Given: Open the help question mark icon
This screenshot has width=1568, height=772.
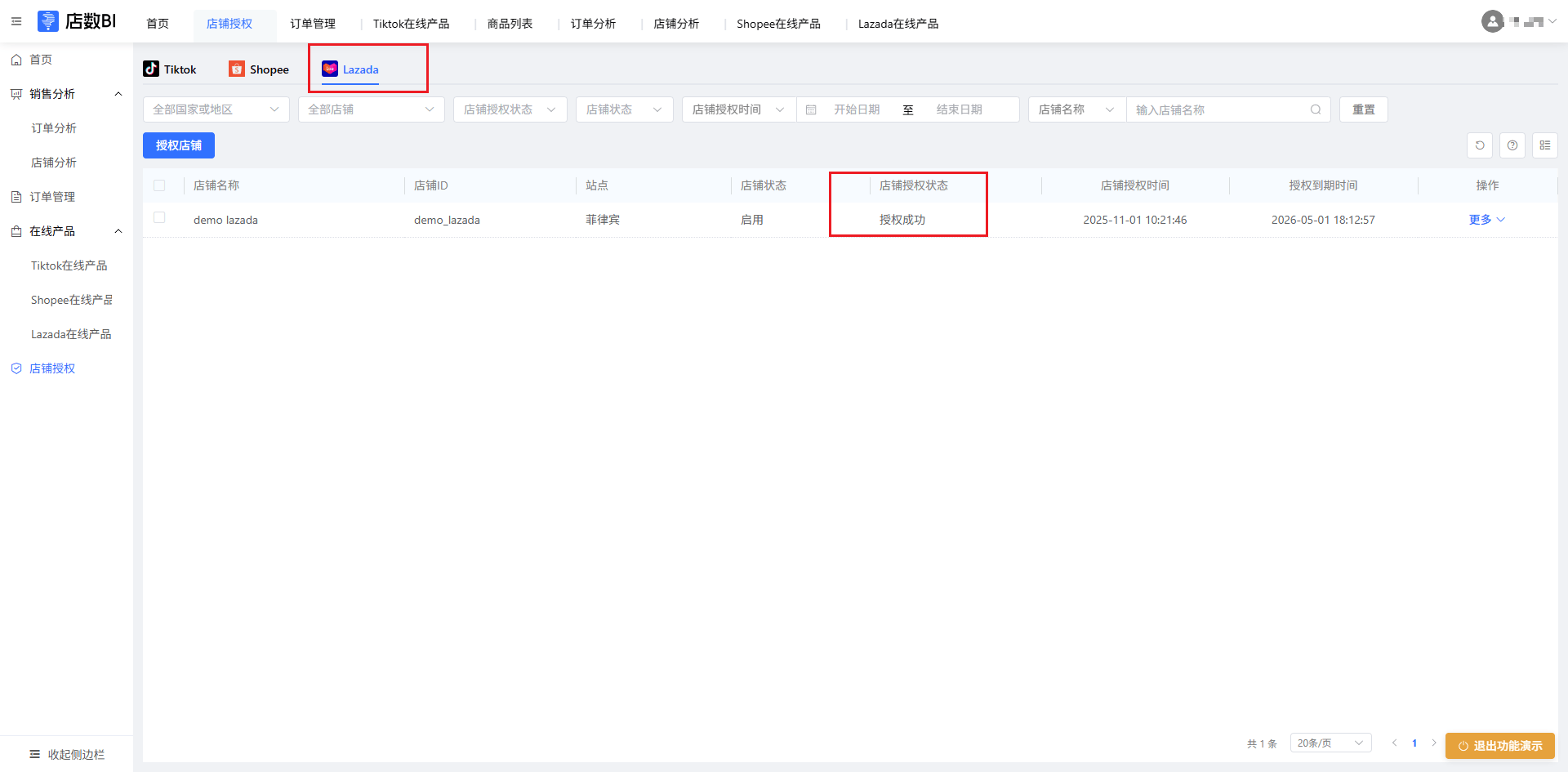Looking at the screenshot, I should click(x=1512, y=145).
